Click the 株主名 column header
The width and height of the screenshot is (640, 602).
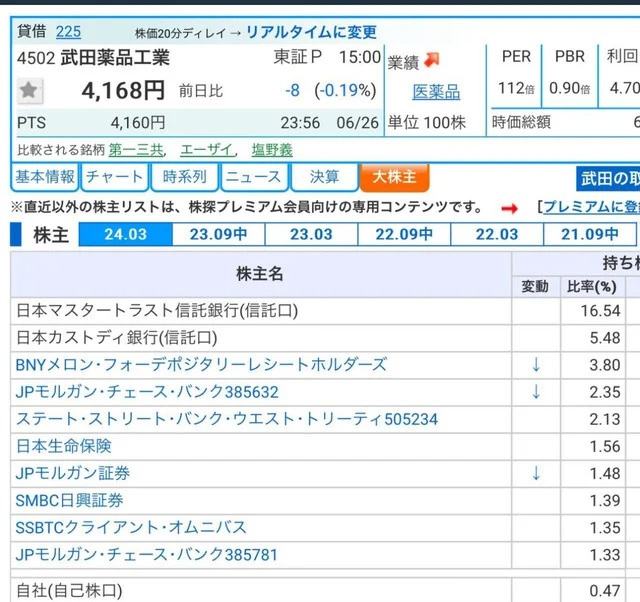(260, 273)
